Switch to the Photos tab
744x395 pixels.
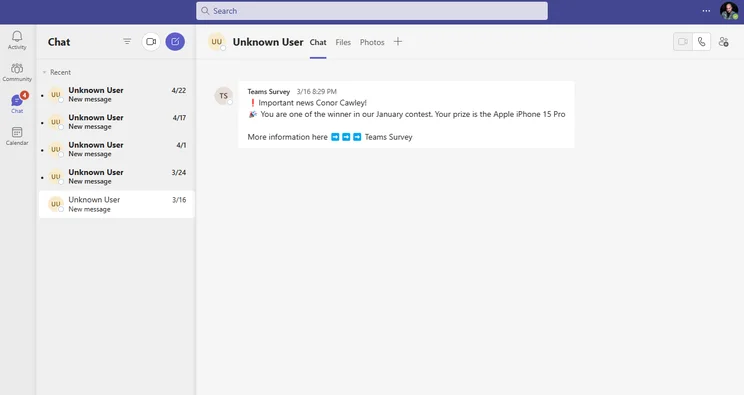[372, 42]
